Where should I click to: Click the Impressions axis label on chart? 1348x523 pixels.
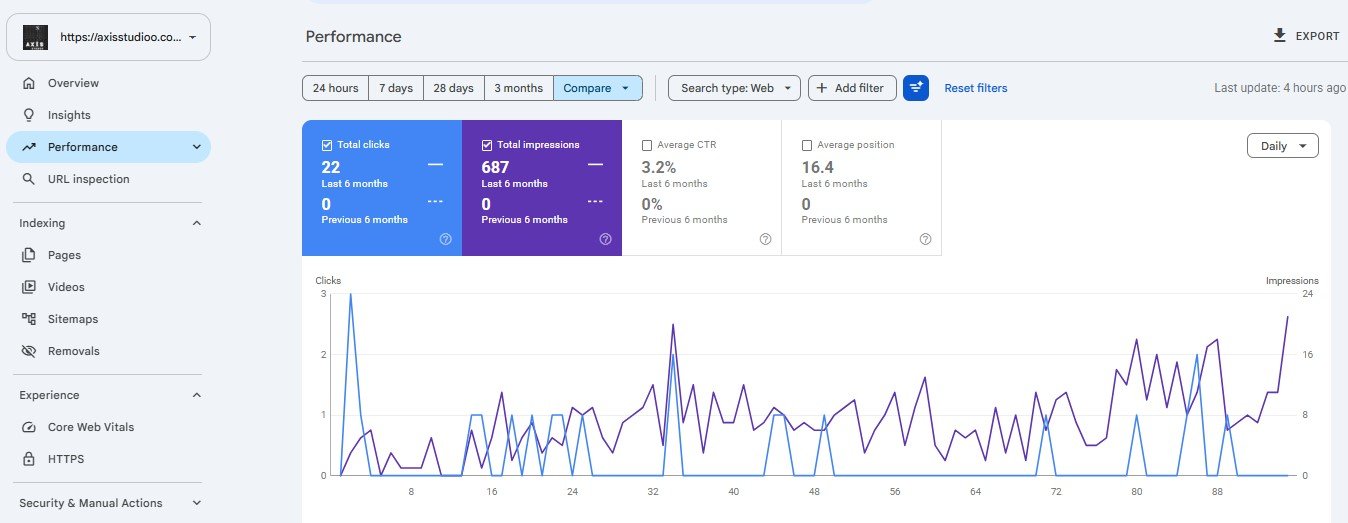tap(1292, 281)
